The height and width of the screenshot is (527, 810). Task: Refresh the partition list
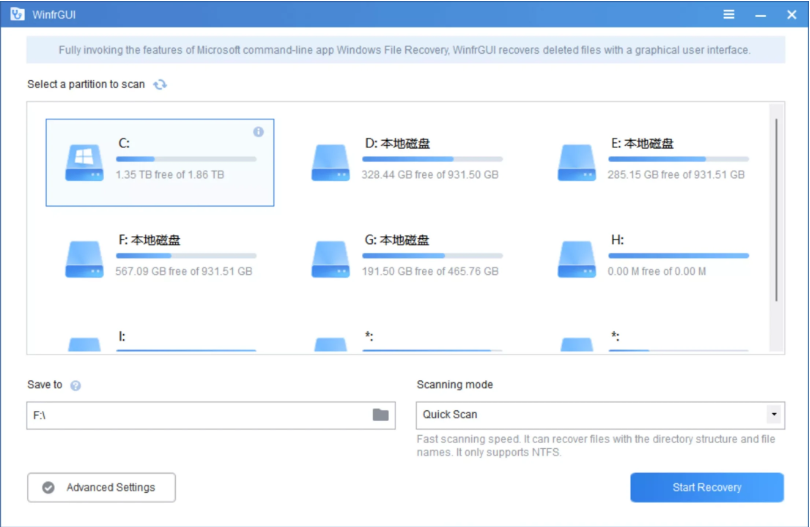[x=160, y=84]
